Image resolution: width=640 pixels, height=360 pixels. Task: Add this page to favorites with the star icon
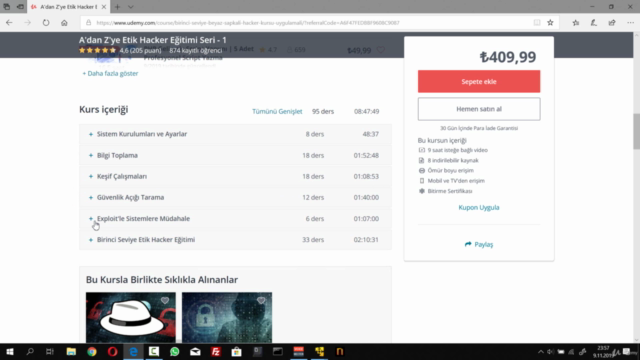click(550, 23)
